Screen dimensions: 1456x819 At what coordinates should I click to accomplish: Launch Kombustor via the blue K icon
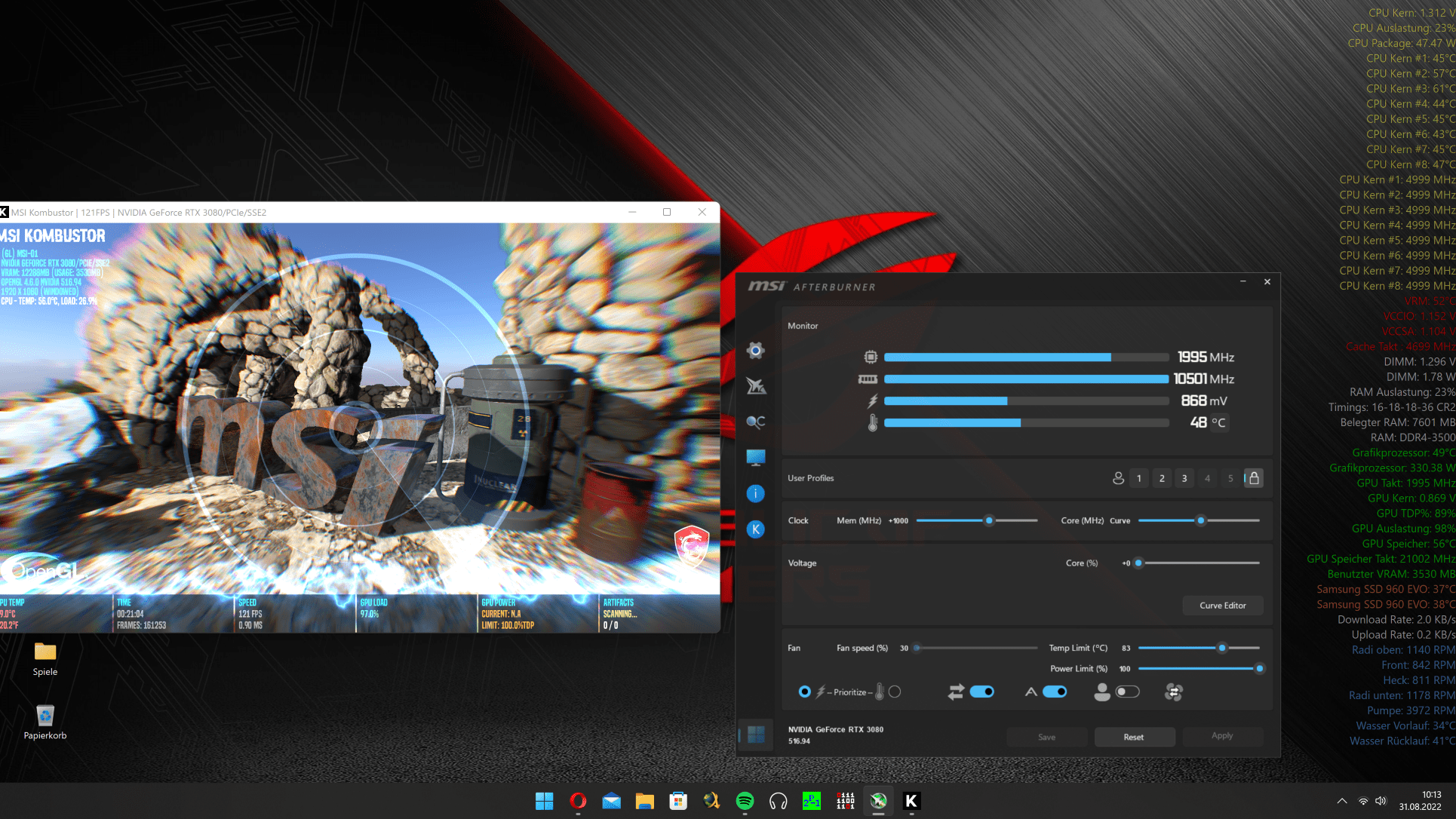coord(755,529)
